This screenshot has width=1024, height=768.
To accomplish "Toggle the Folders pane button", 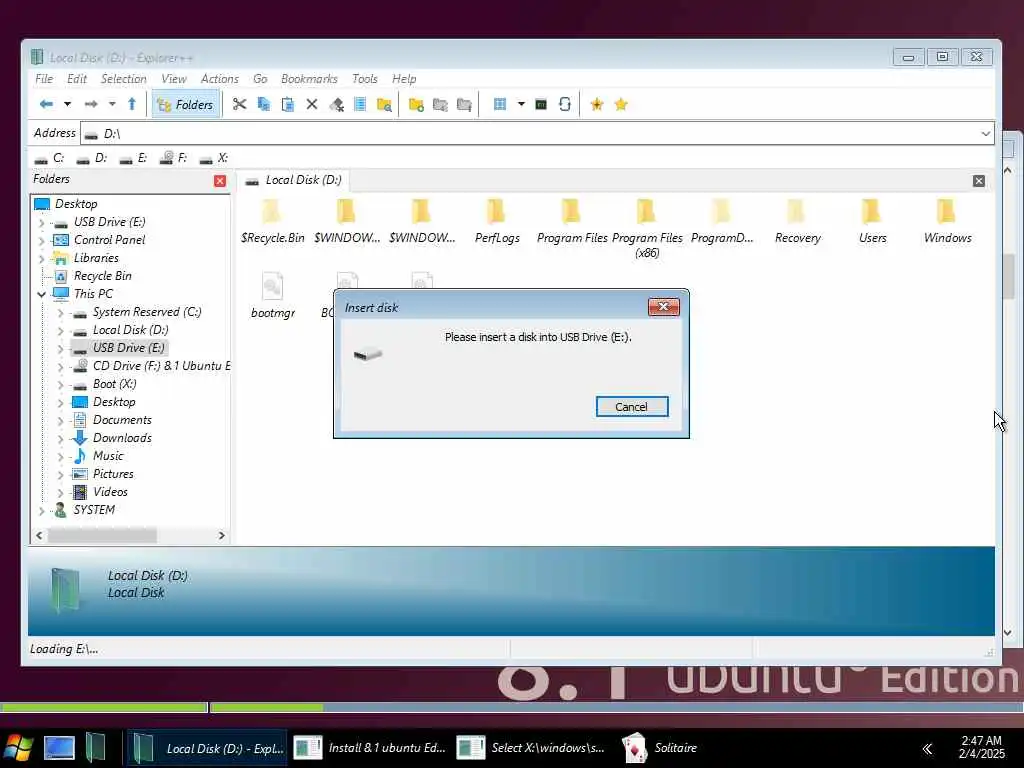I will pyautogui.click(x=185, y=104).
